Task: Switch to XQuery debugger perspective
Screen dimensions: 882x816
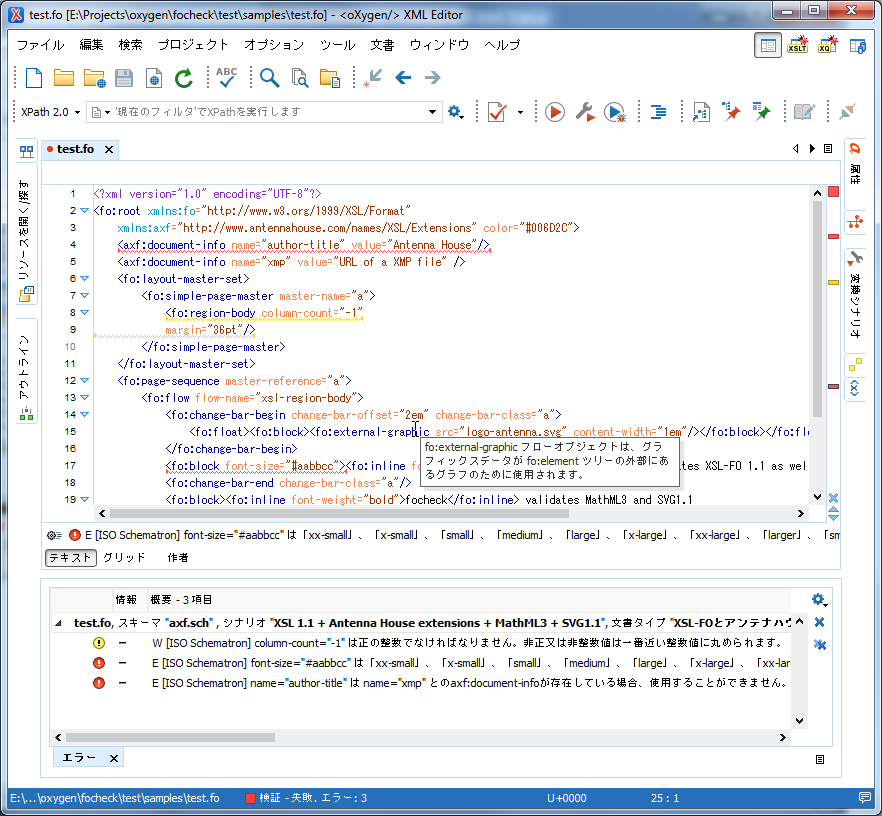Action: point(827,44)
